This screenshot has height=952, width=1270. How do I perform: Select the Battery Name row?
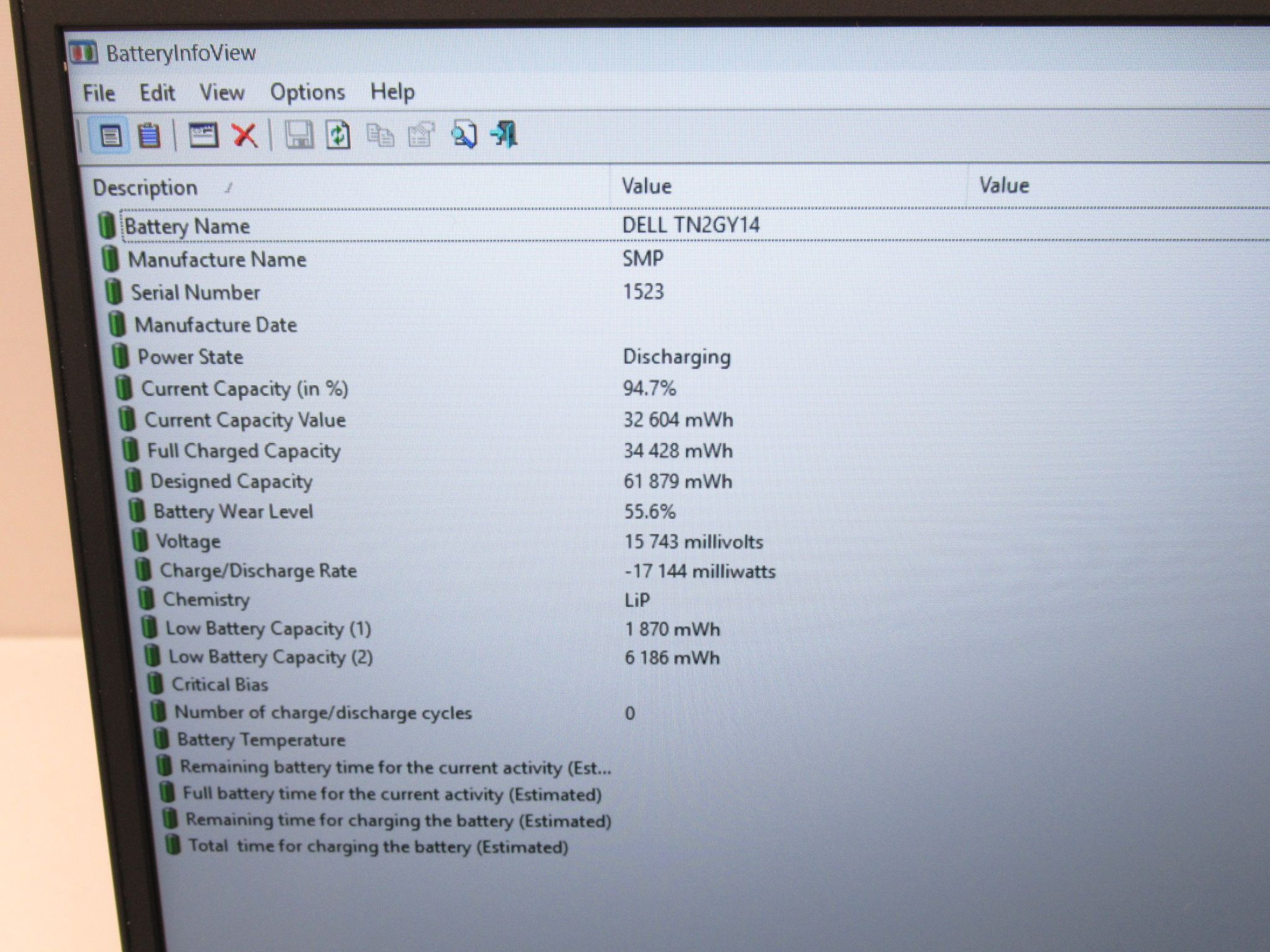coord(683,226)
